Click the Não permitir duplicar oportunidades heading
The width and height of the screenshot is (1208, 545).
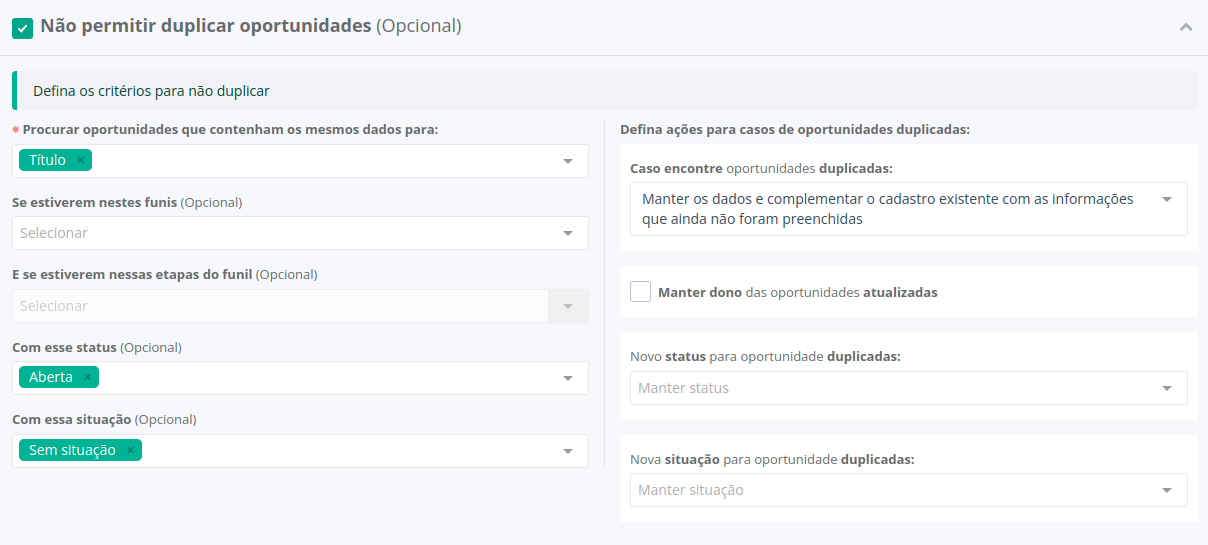point(205,27)
